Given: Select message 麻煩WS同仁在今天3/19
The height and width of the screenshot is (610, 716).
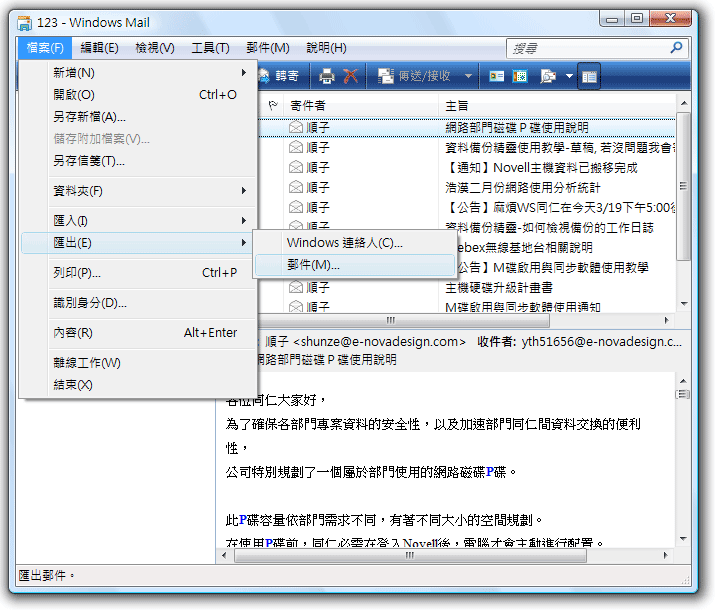Looking at the screenshot, I should click(559, 208).
